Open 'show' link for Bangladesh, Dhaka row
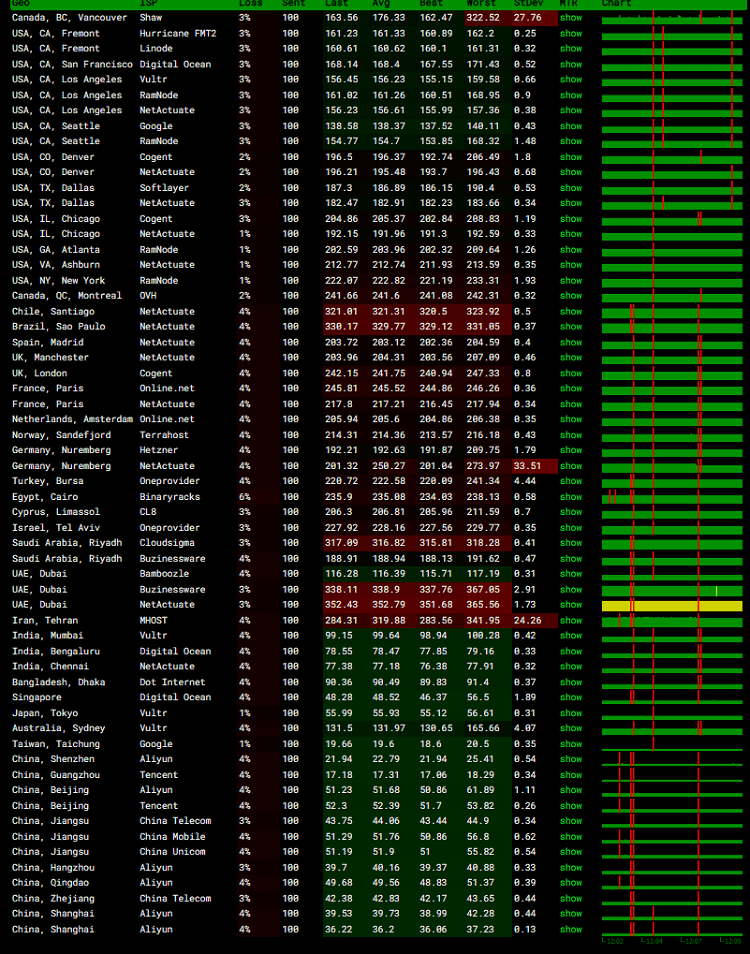The height and width of the screenshot is (954, 750). coord(571,683)
